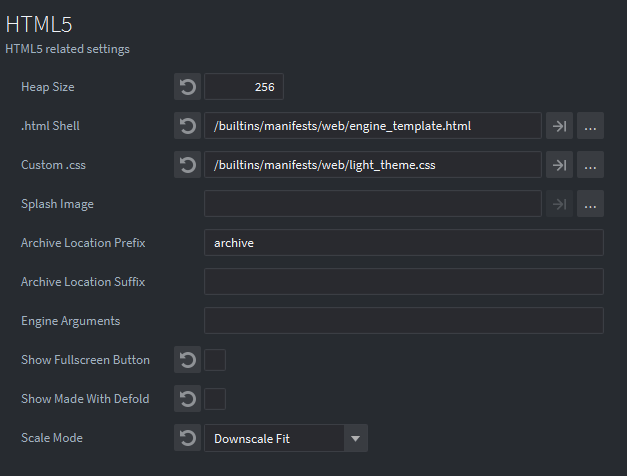The image size is (627, 476).
Task: Reset Show Made With Defold setting
Action: 187,399
